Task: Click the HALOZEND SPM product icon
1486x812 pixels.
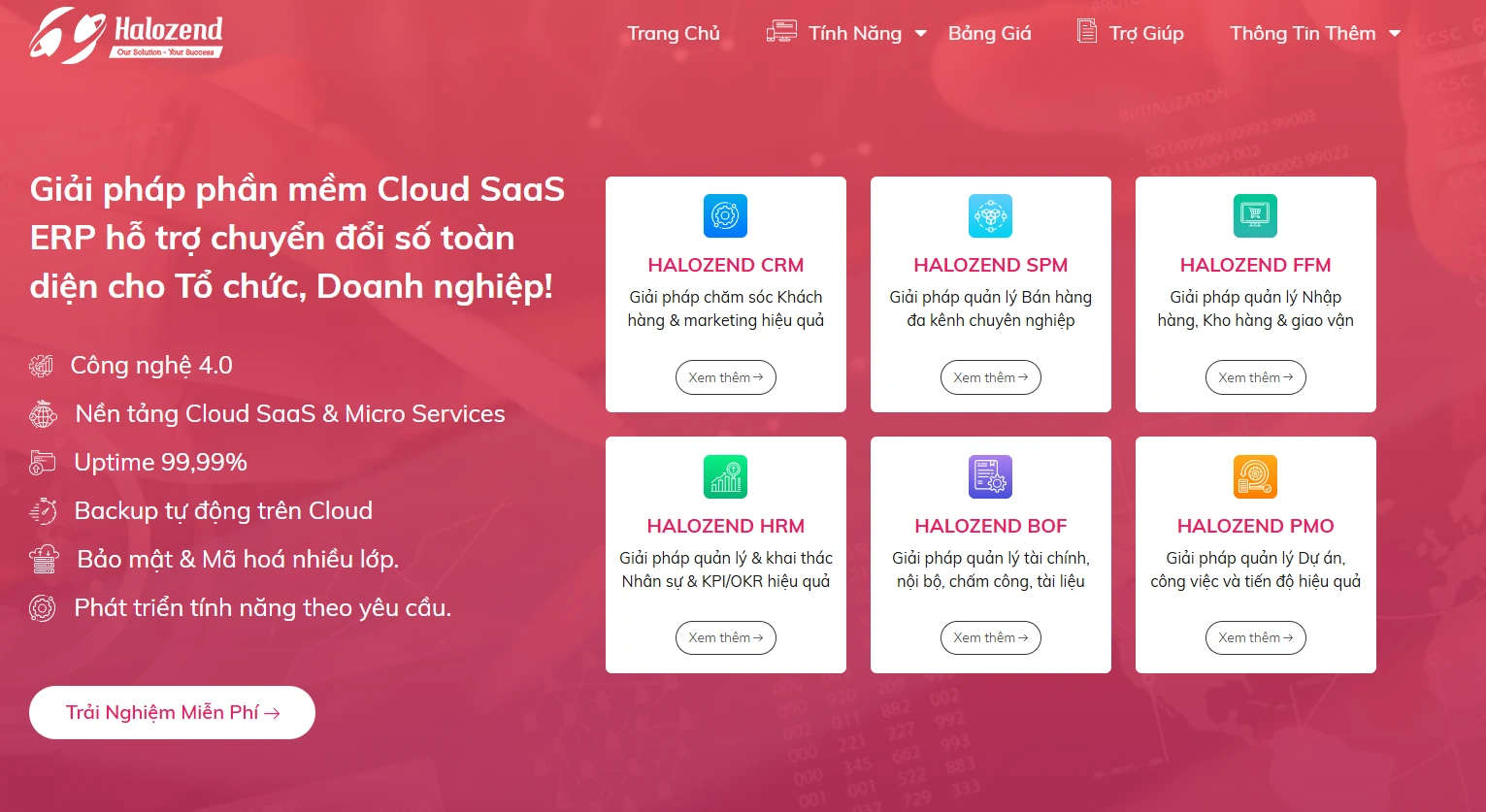Action: click(x=990, y=215)
